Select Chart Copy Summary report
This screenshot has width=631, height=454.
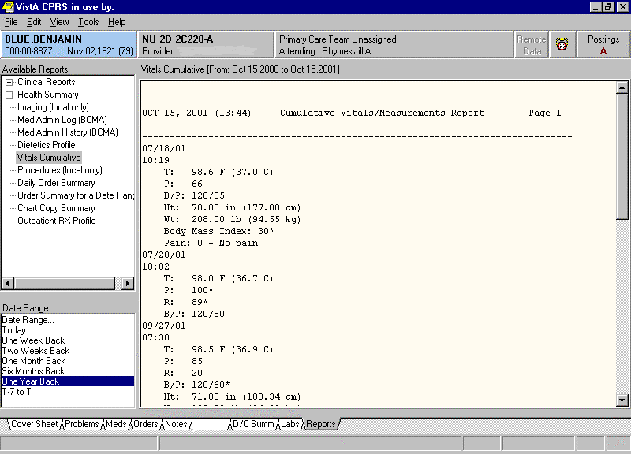pyautogui.click(x=56, y=208)
